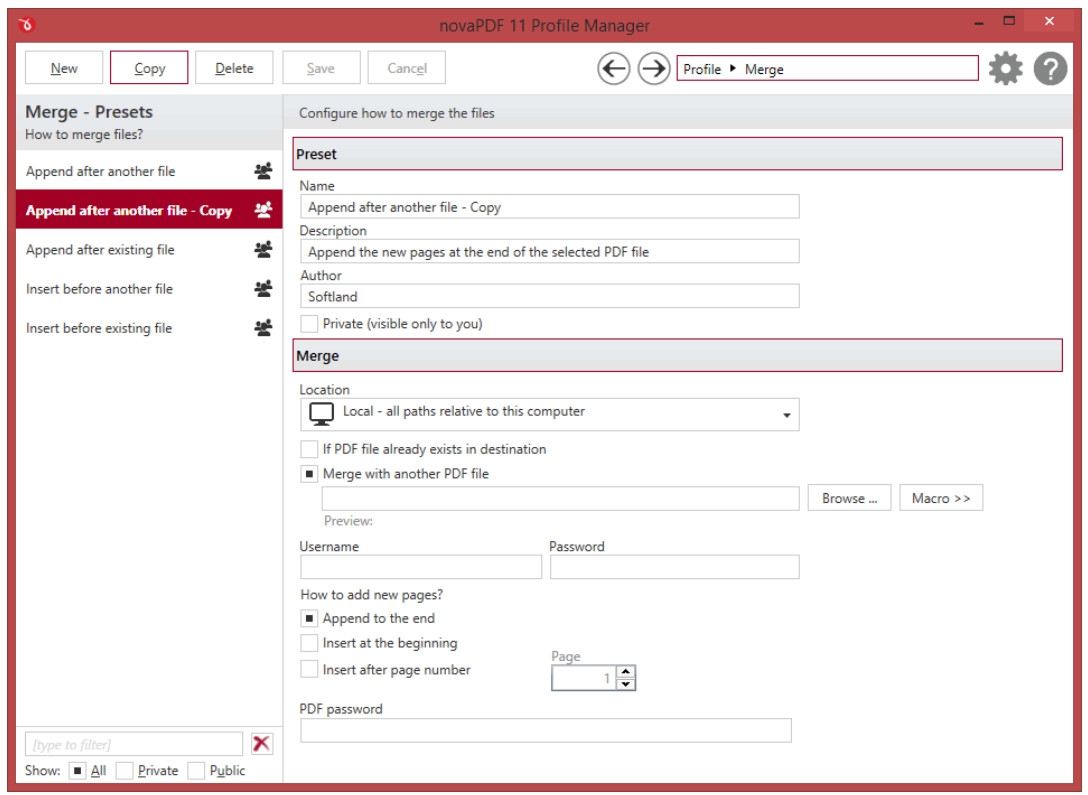Click the PDF password input field

(545, 731)
